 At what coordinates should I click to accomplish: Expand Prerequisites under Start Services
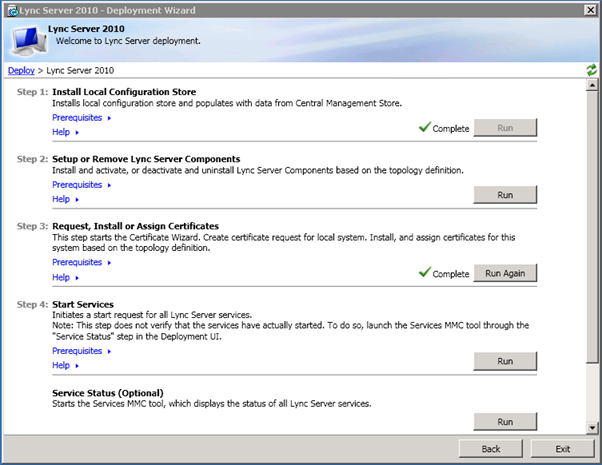tap(80, 351)
